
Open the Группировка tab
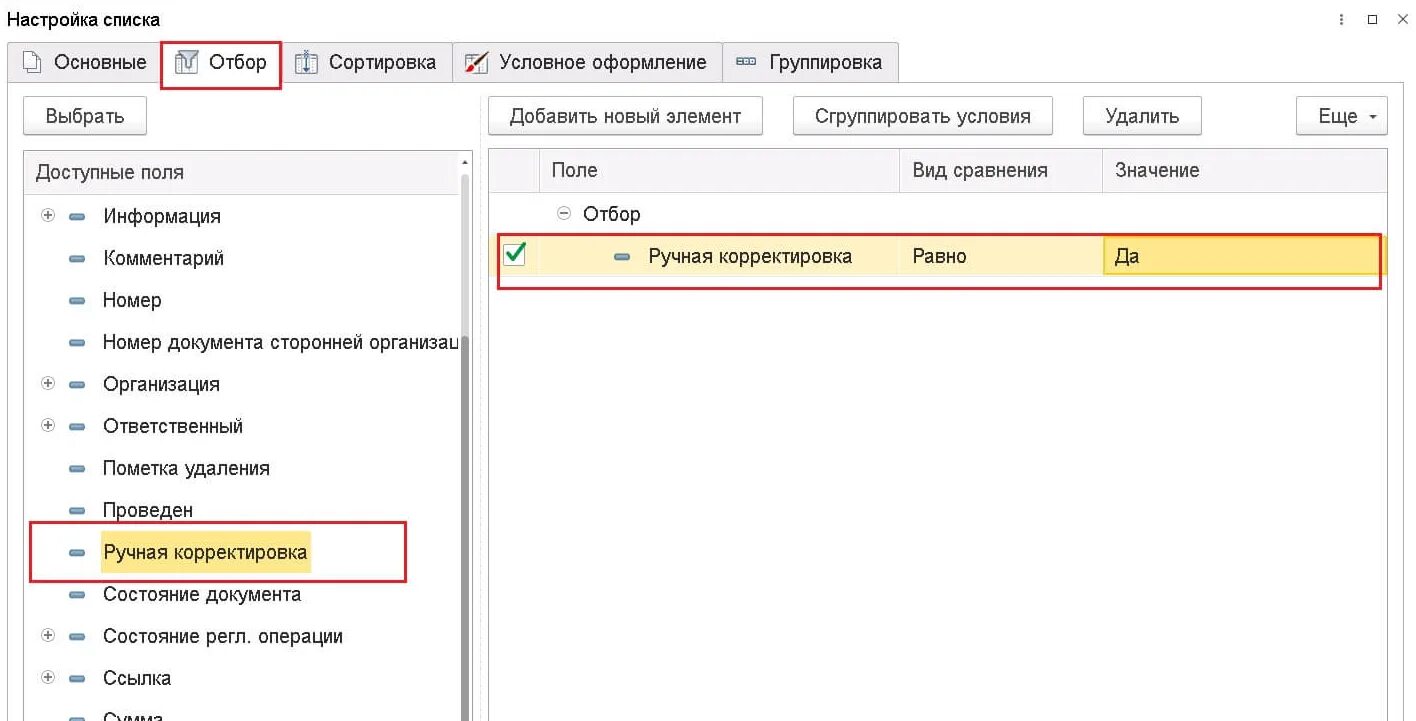(810, 62)
